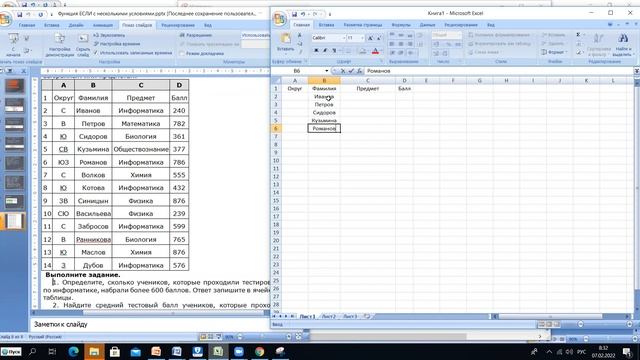Click Rehearse Timings (Настройка времени) button
Viewport: 640px width, 360px height.
coord(117,44)
